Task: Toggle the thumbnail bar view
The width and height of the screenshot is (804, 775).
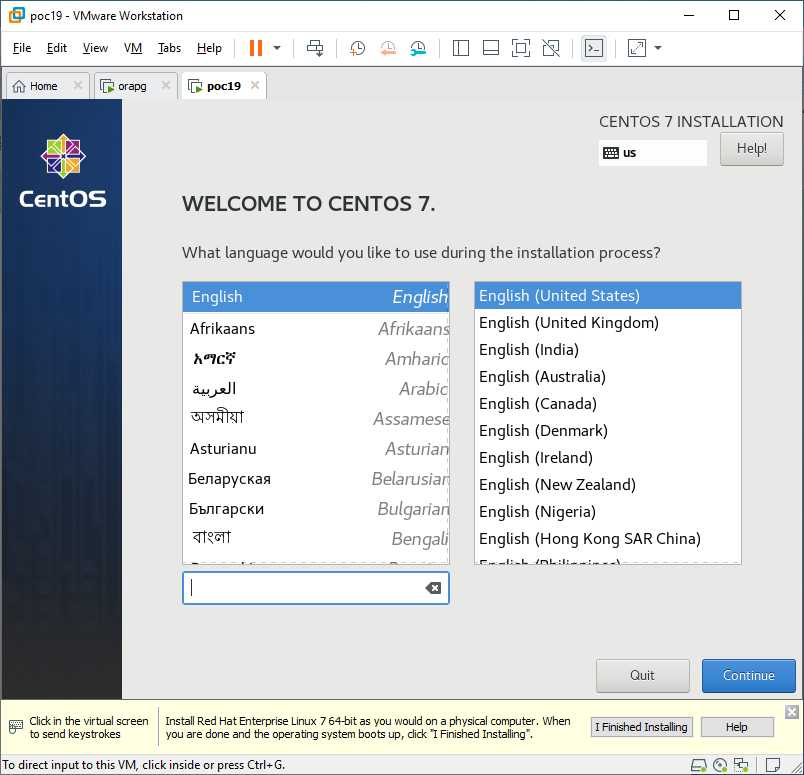Action: click(x=491, y=48)
